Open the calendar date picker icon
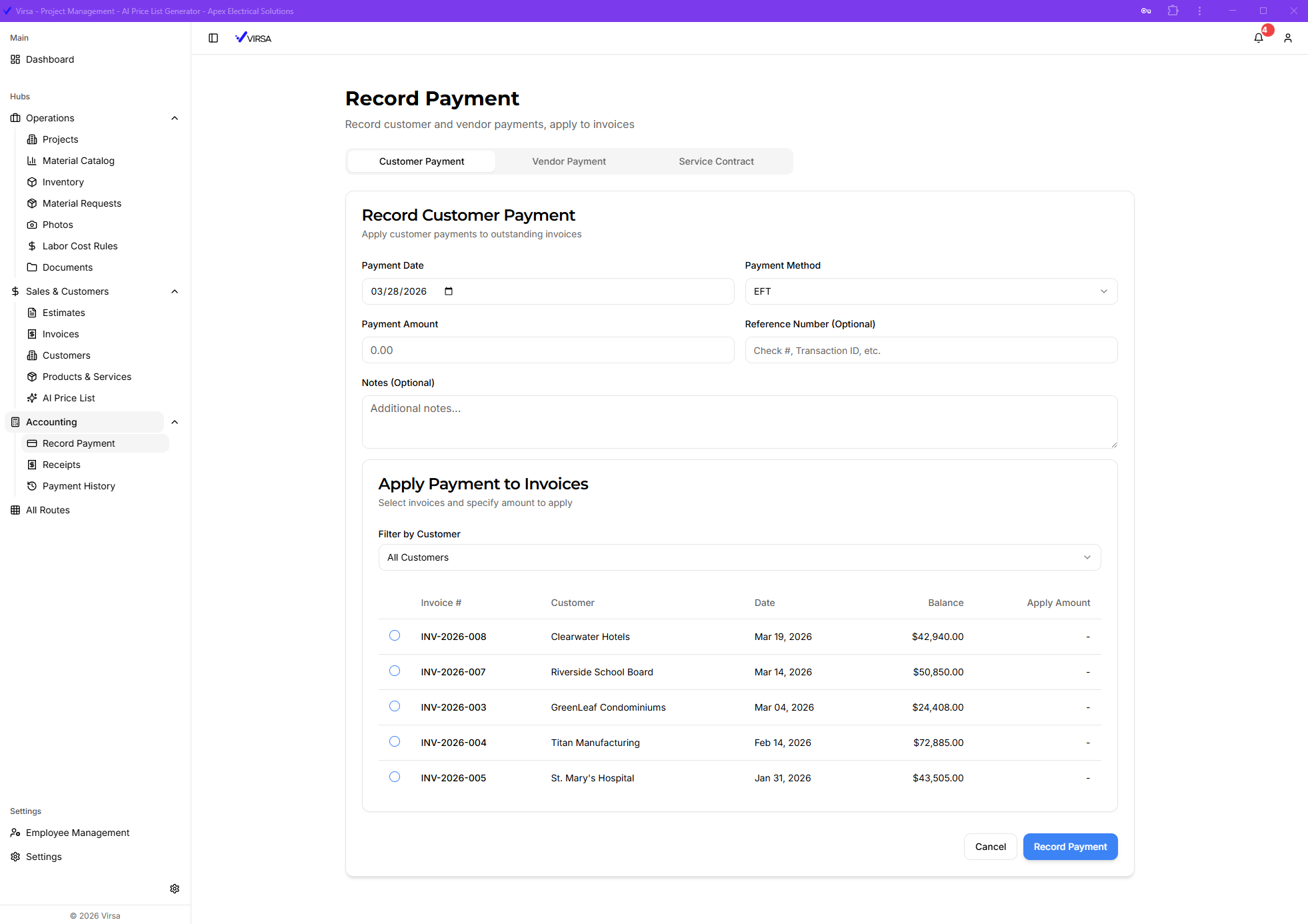Viewport: 1308px width, 924px height. [x=449, y=291]
